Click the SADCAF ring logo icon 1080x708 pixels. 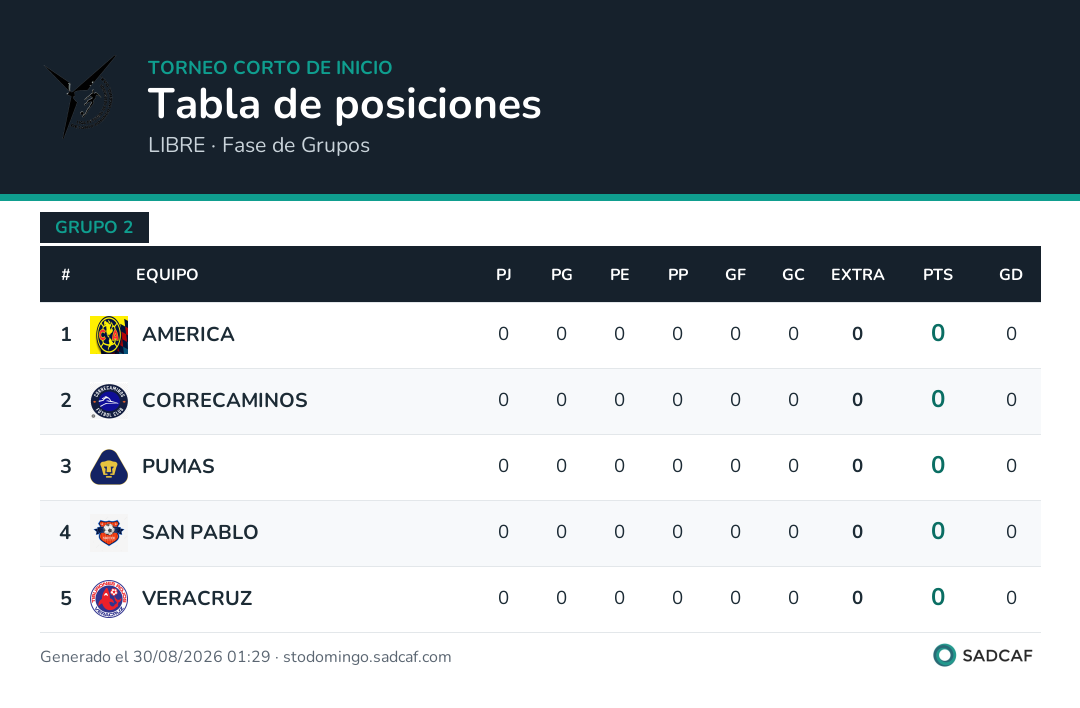click(x=944, y=655)
